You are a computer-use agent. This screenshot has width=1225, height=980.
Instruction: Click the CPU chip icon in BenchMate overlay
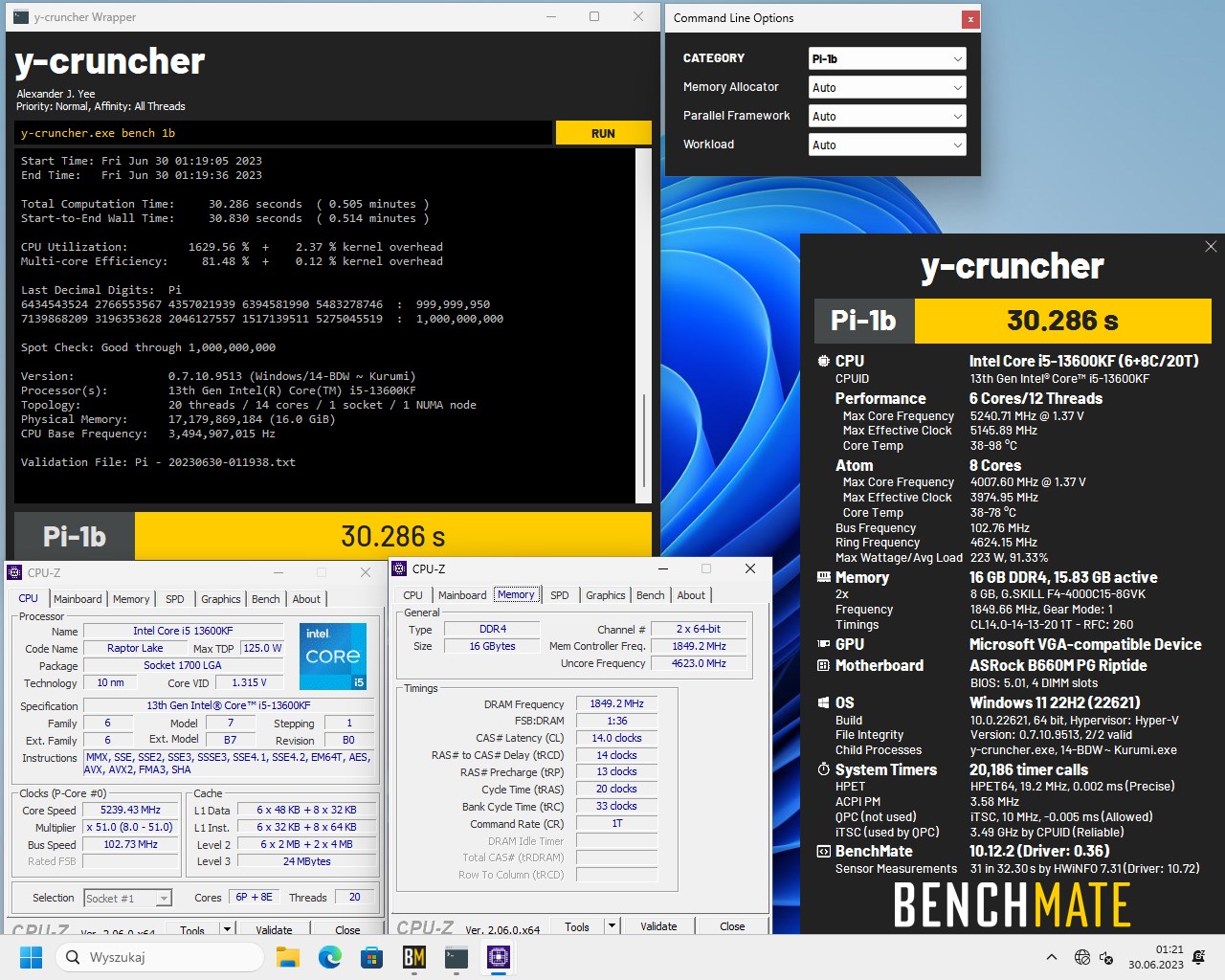(823, 361)
